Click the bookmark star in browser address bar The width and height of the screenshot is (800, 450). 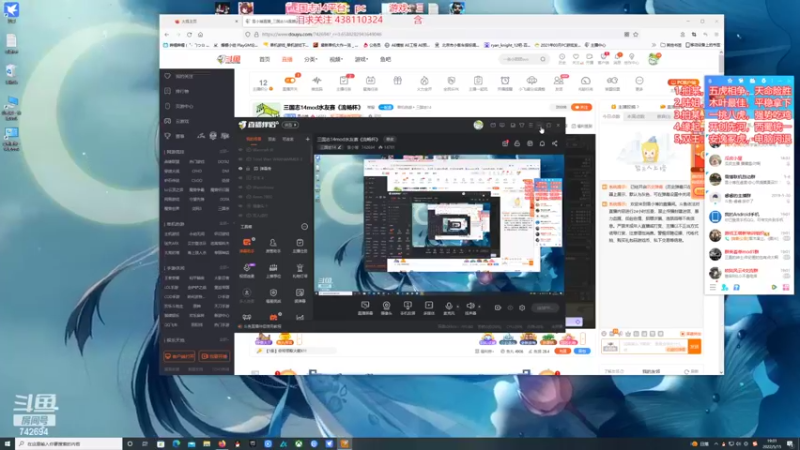(x=636, y=34)
